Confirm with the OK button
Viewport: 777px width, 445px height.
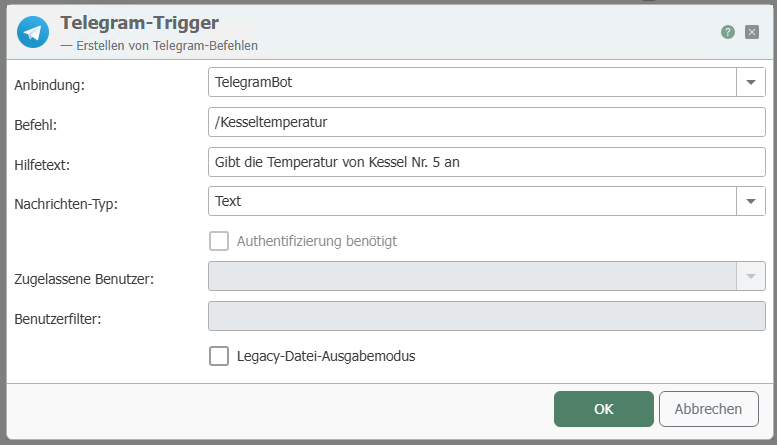click(603, 408)
